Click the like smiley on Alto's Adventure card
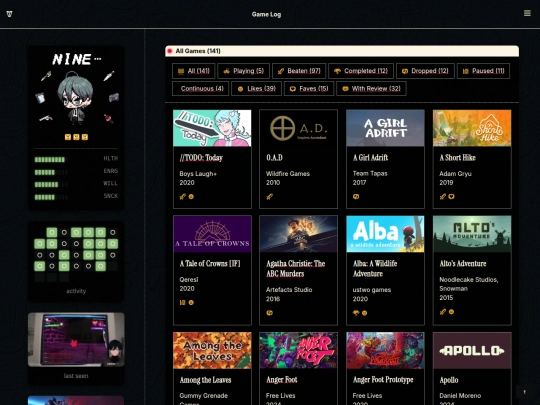Screen dimensions: 540x405 (x=451, y=312)
